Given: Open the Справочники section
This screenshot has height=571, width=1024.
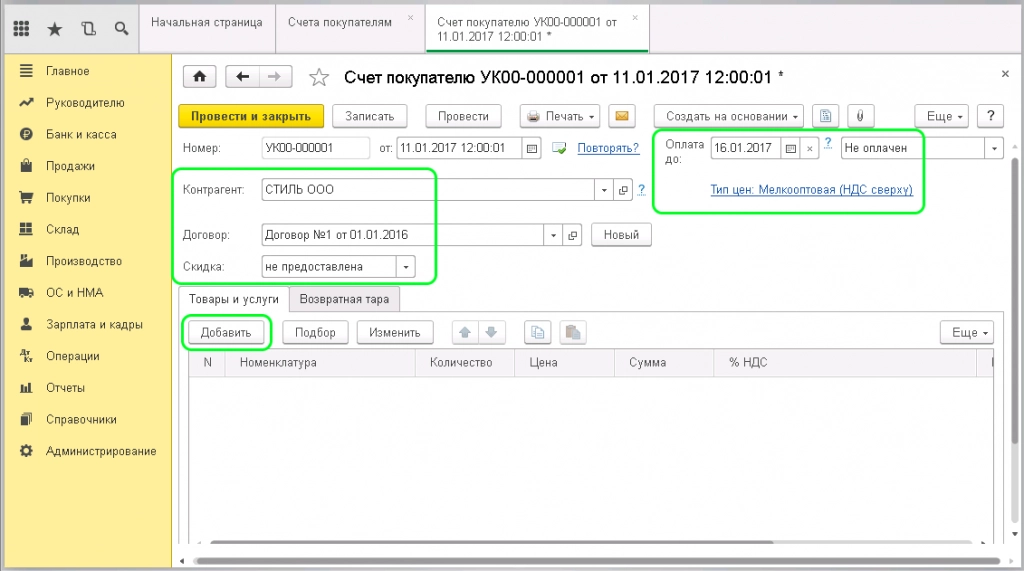Looking at the screenshot, I should pos(81,419).
